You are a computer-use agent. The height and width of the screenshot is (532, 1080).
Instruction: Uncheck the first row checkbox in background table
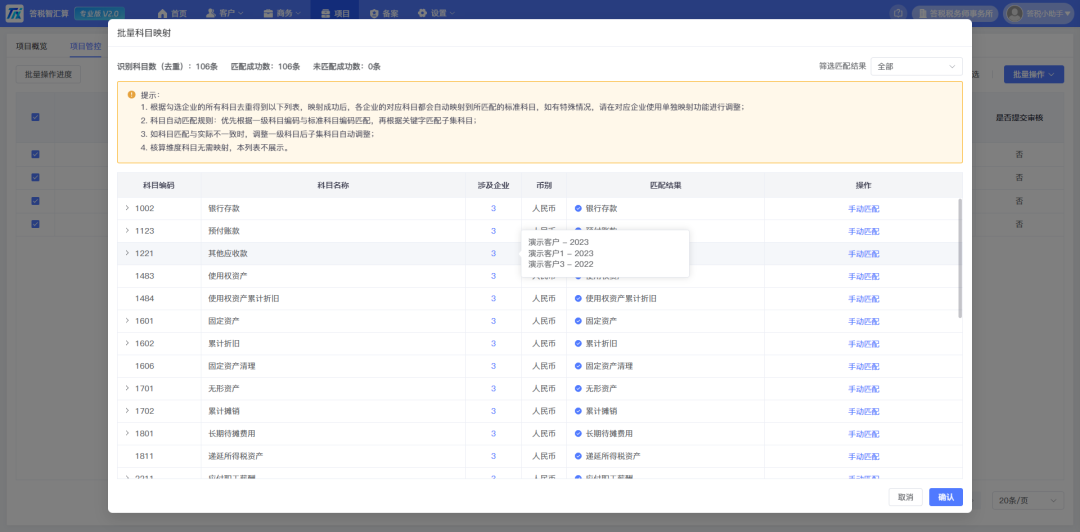click(35, 154)
